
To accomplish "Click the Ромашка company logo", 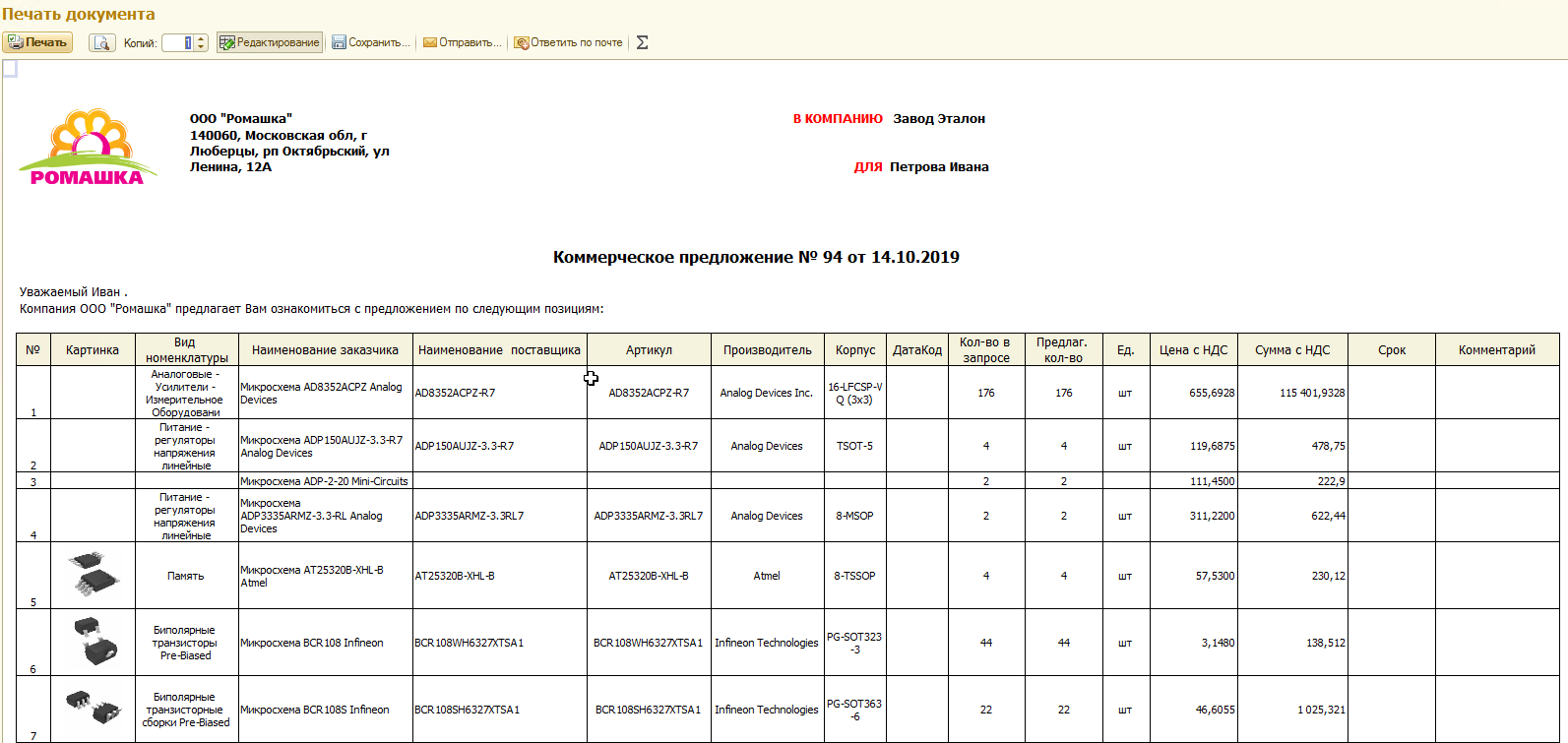I will click(x=88, y=148).
